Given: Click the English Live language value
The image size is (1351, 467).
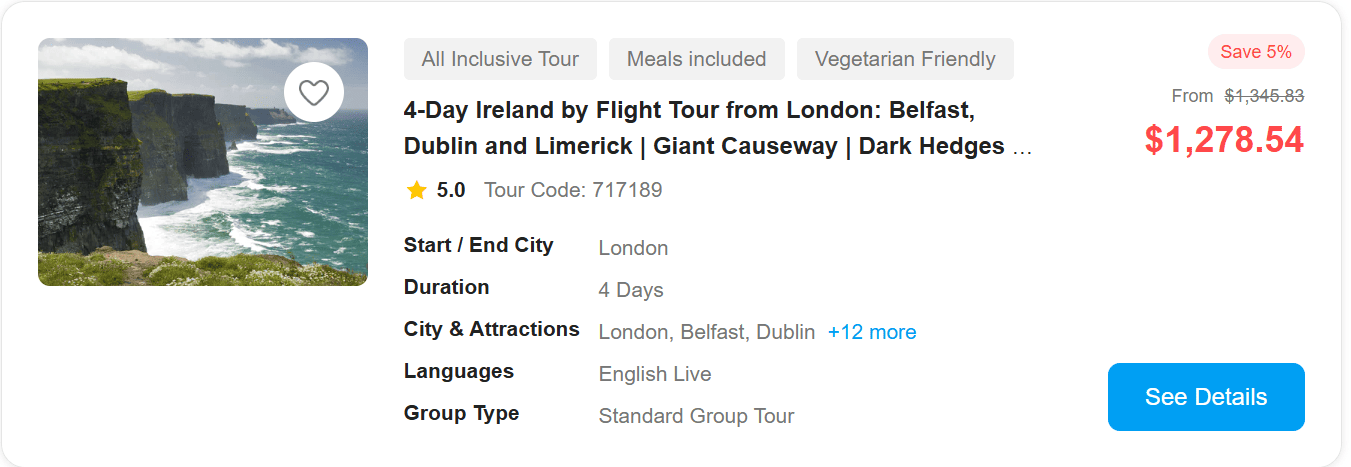Looking at the screenshot, I should tap(655, 374).
